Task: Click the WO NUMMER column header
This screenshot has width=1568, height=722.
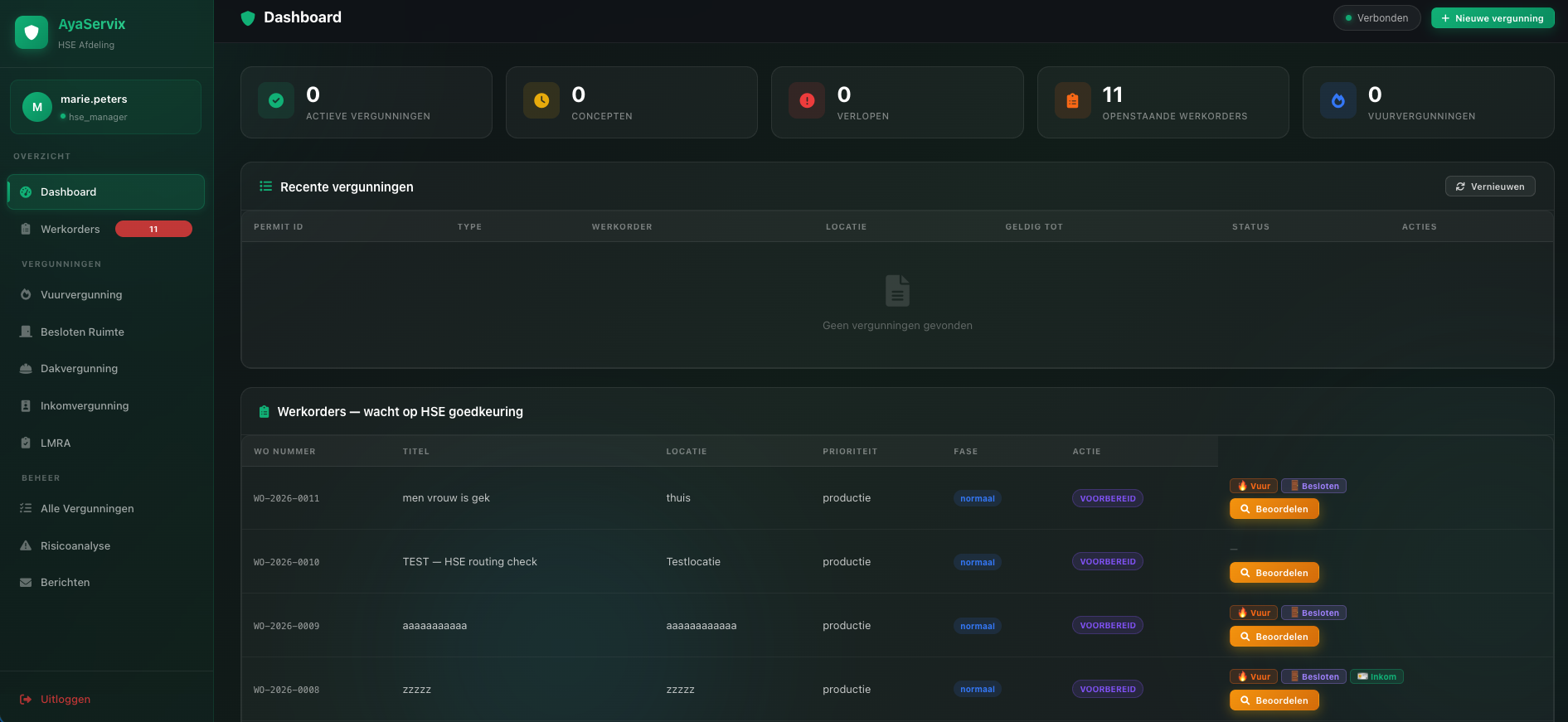Action: pos(284,452)
